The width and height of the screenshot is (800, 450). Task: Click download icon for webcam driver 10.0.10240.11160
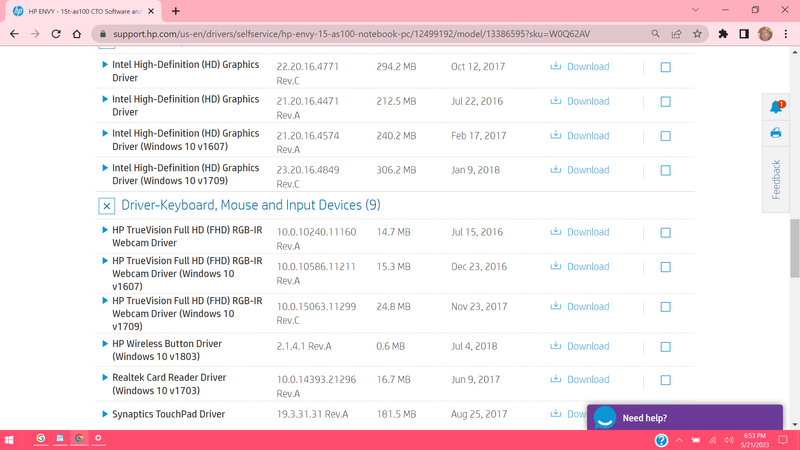(555, 232)
